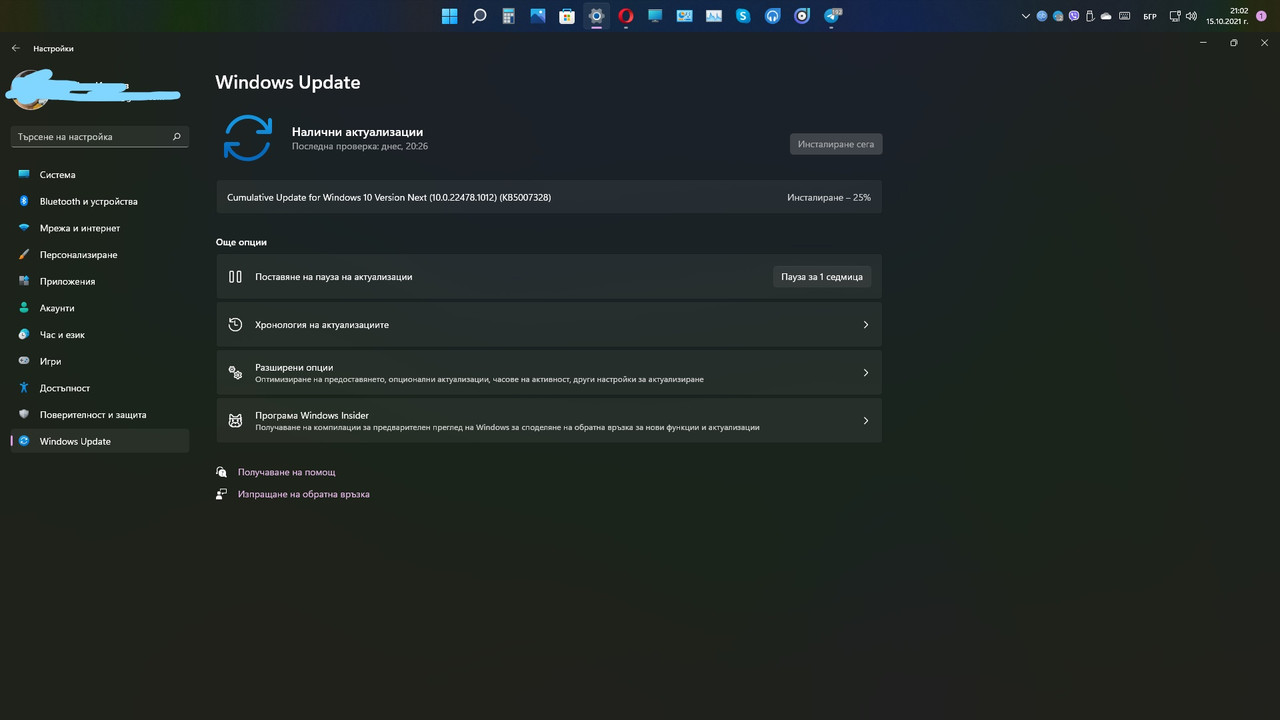The image size is (1280, 720).
Task: Click the blue headphones taskbar icon
Action: (x=772, y=16)
